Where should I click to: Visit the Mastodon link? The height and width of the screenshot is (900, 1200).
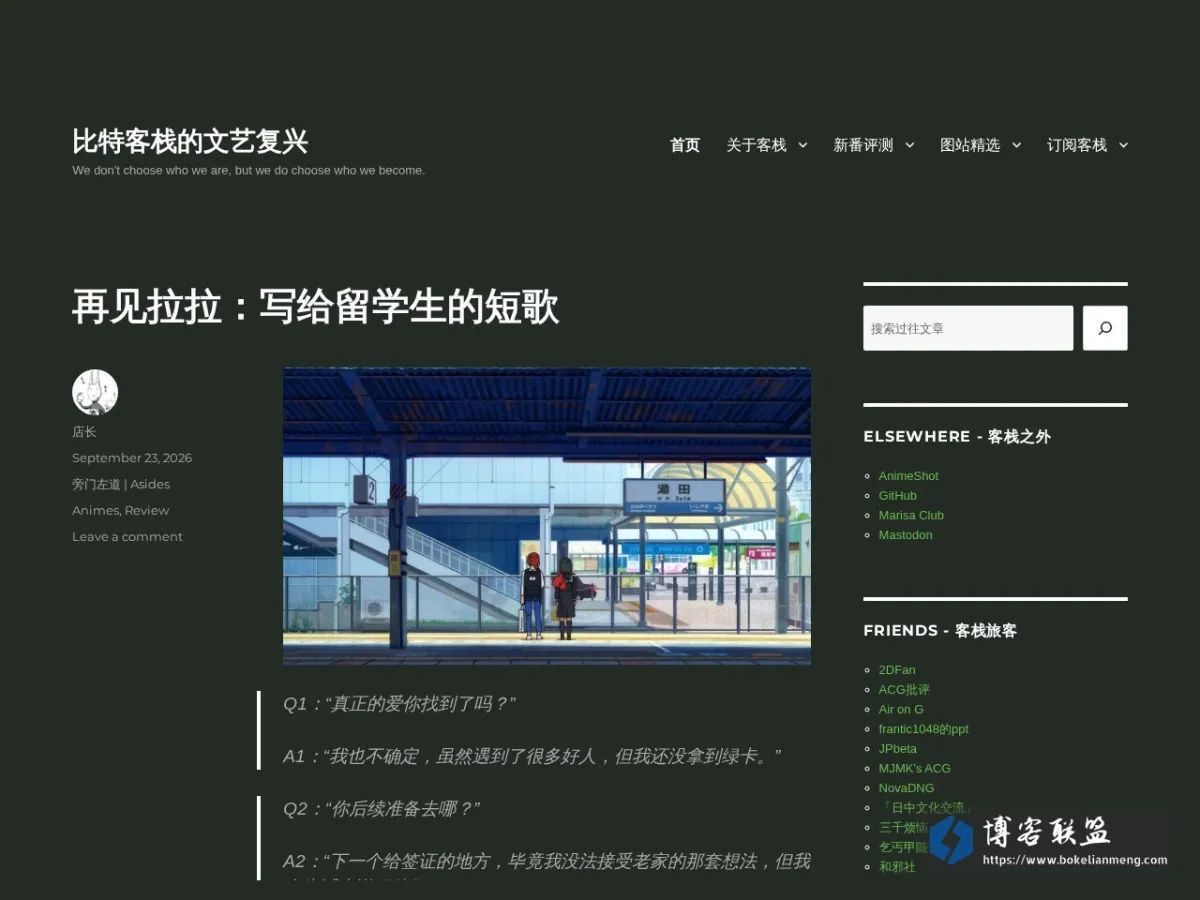tap(906, 535)
